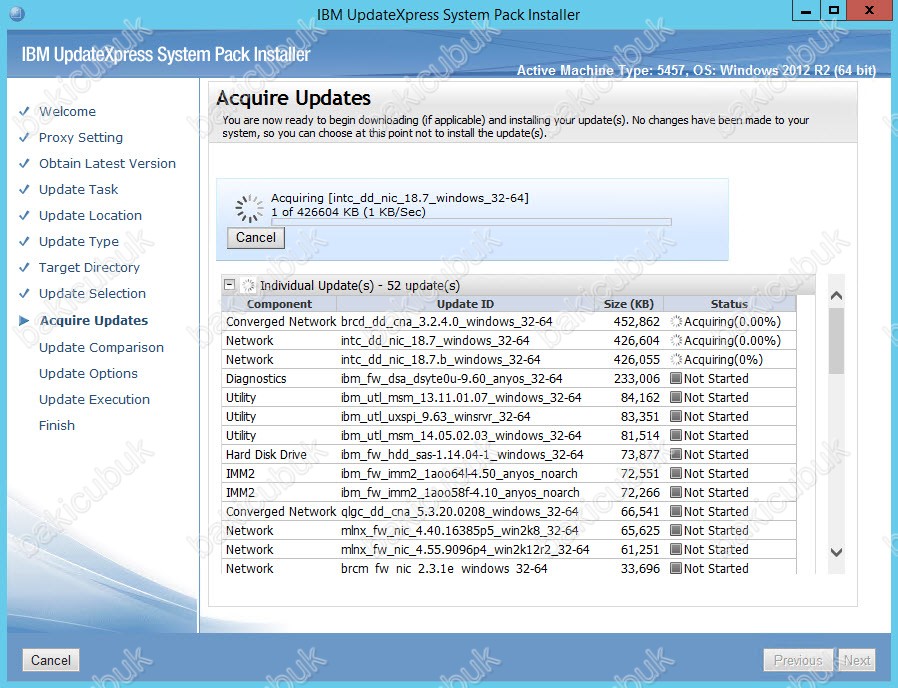
Task: Click Not Started icon for qlgc_dd_cna row
Action: coord(676,511)
